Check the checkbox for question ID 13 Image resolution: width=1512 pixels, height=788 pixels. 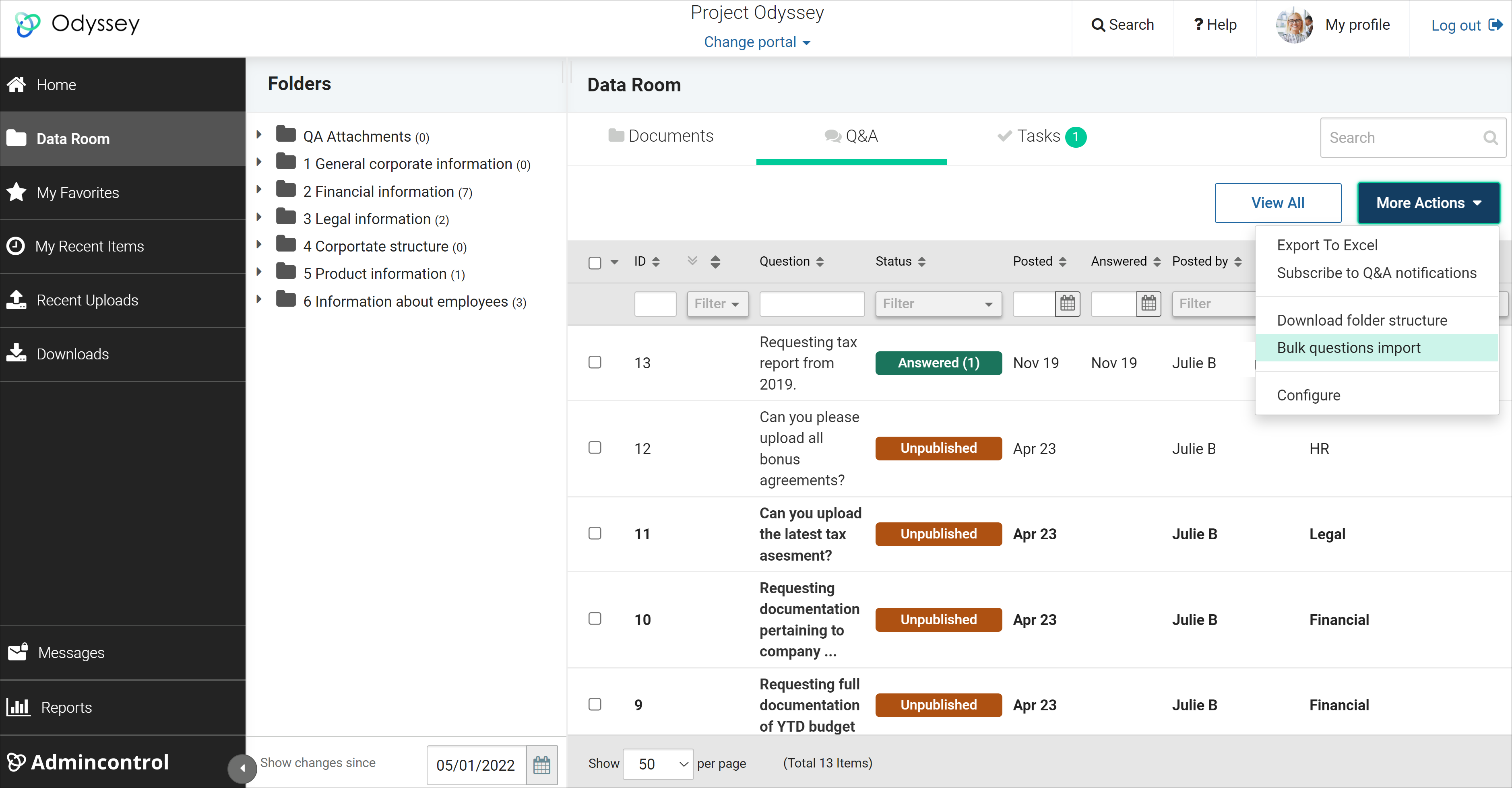pos(595,363)
